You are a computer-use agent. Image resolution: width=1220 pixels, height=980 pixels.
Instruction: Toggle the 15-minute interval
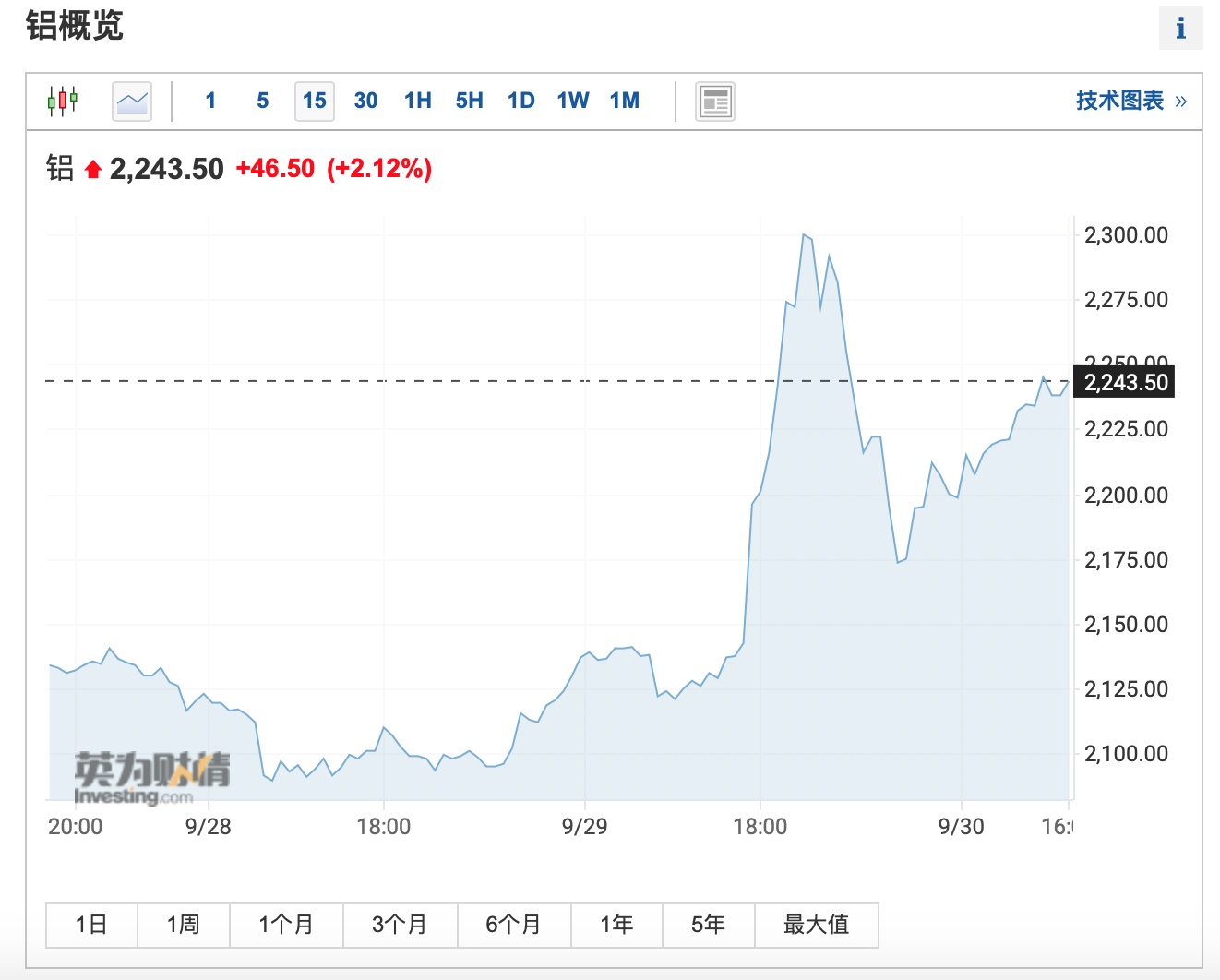click(315, 101)
